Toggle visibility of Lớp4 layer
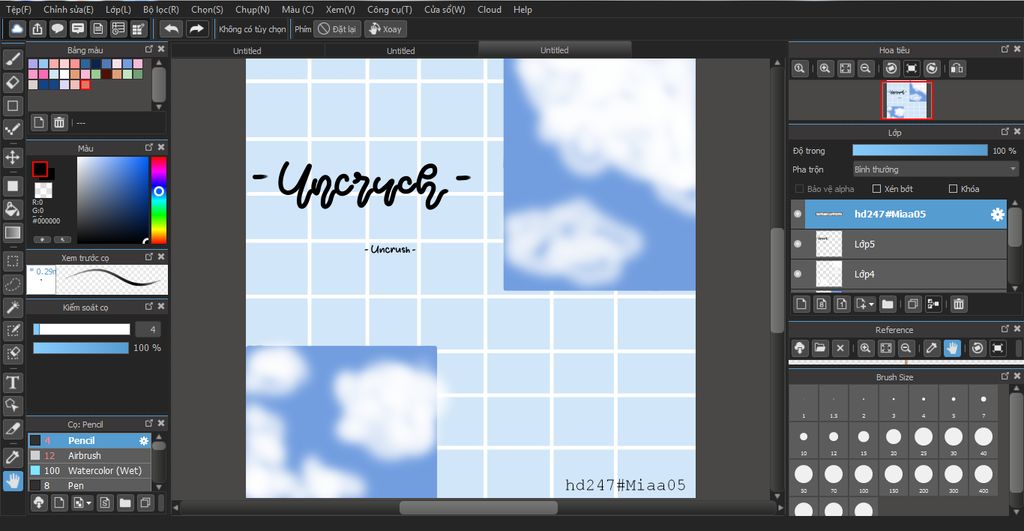This screenshot has width=1024, height=531. pyautogui.click(x=797, y=274)
